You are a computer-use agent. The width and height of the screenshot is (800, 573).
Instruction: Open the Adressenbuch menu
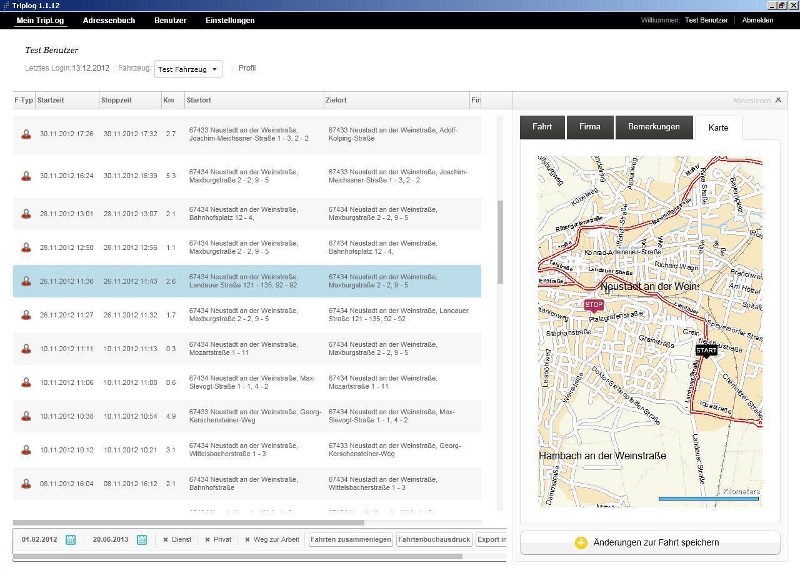109,20
